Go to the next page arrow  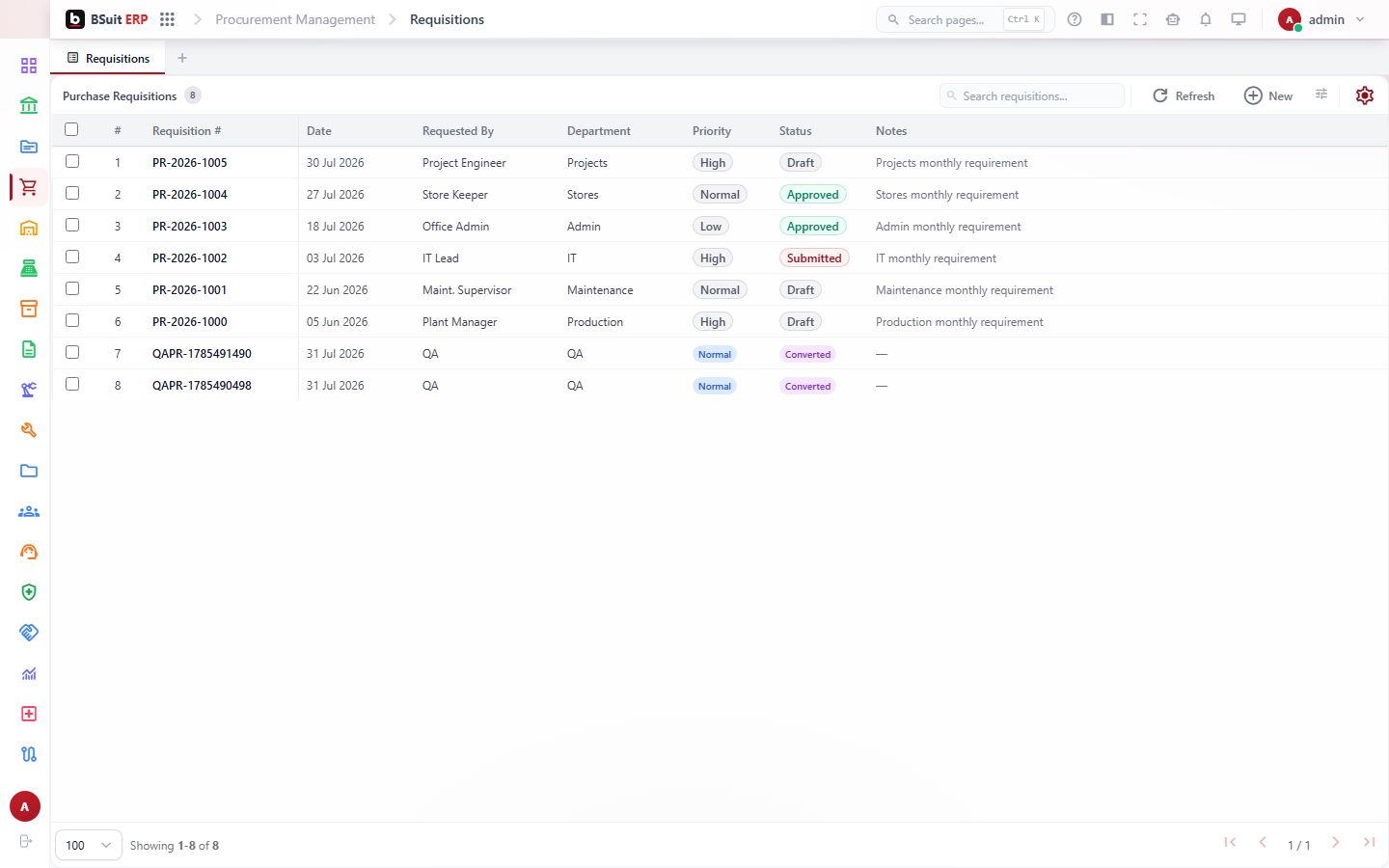pyautogui.click(x=1336, y=843)
